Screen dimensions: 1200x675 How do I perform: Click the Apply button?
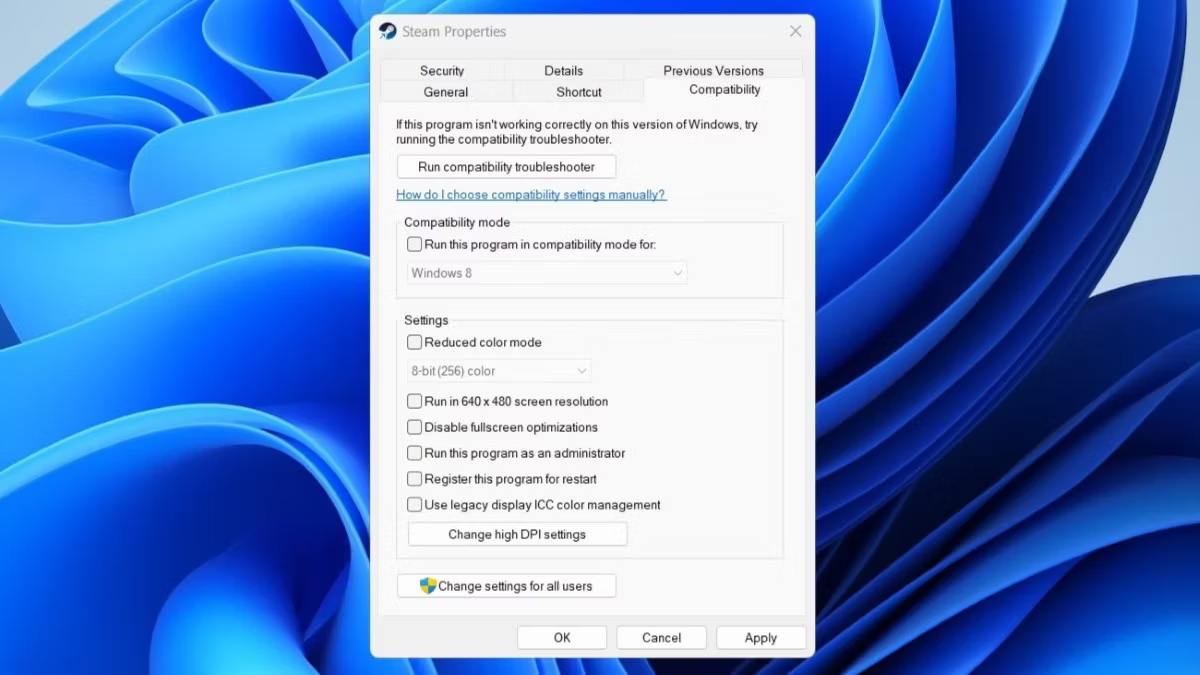click(761, 638)
